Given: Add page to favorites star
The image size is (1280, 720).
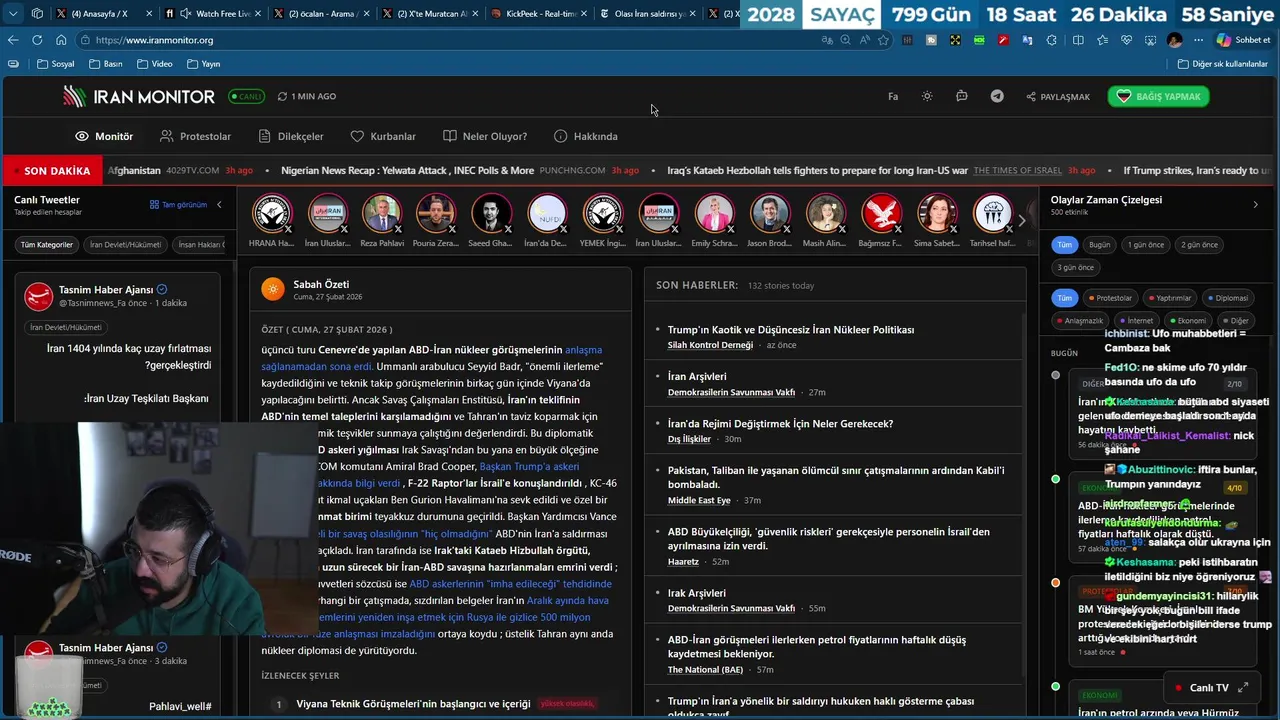Looking at the screenshot, I should click(883, 40).
